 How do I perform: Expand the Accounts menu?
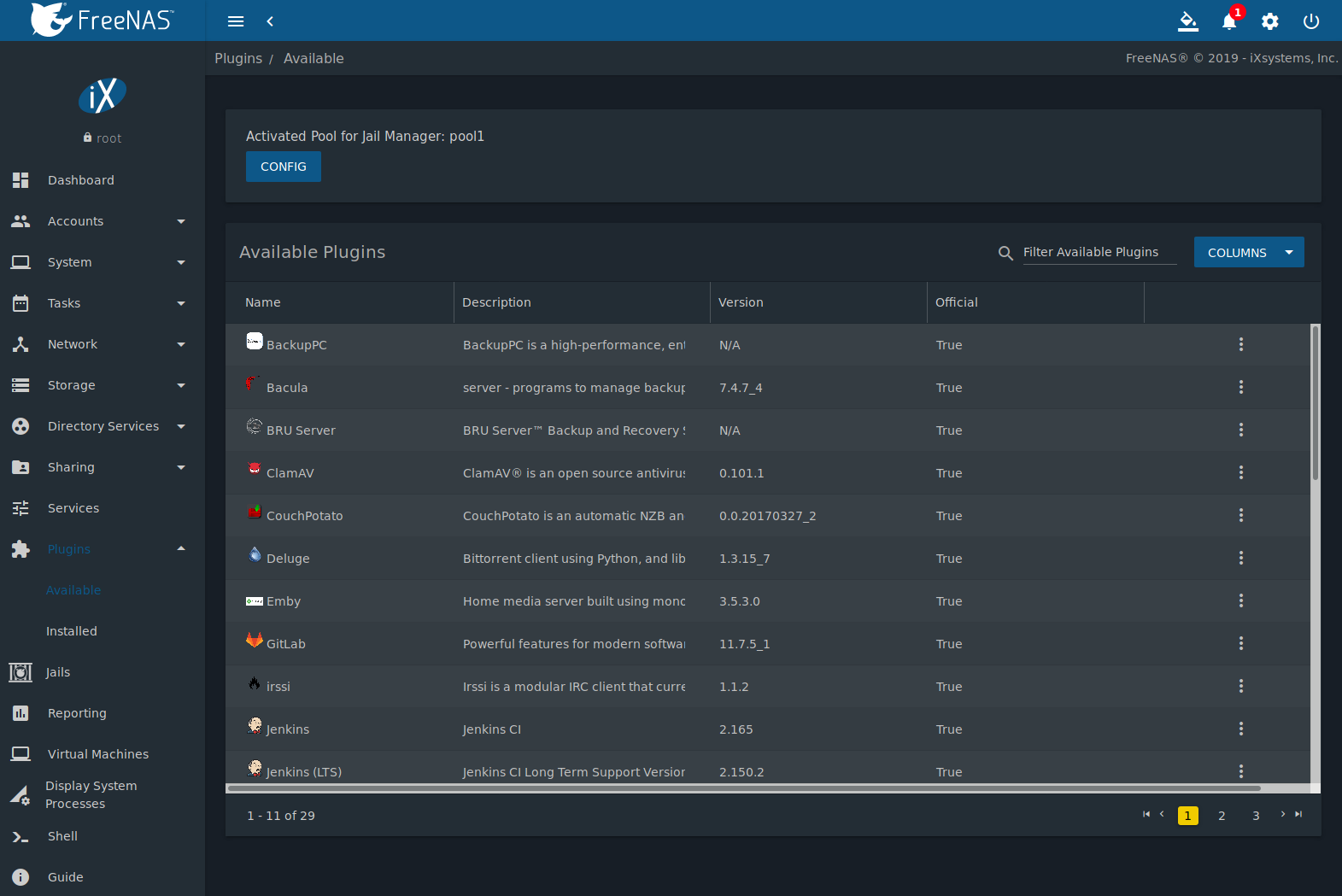[103, 221]
